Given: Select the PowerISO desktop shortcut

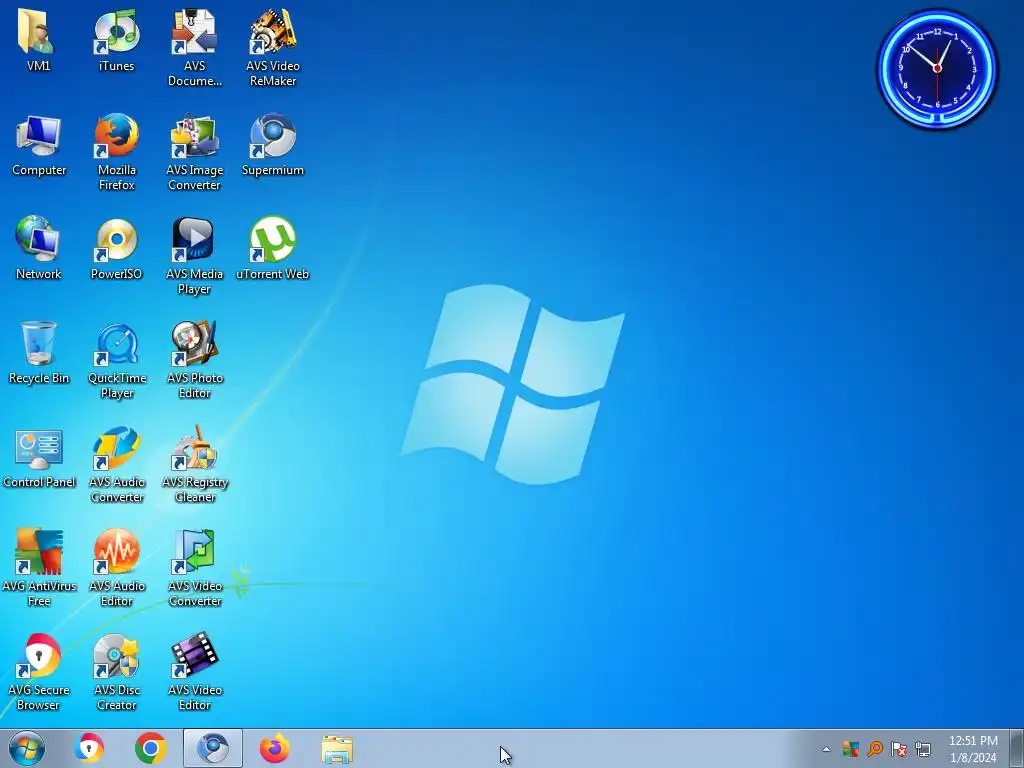Looking at the screenshot, I should pos(116,248).
